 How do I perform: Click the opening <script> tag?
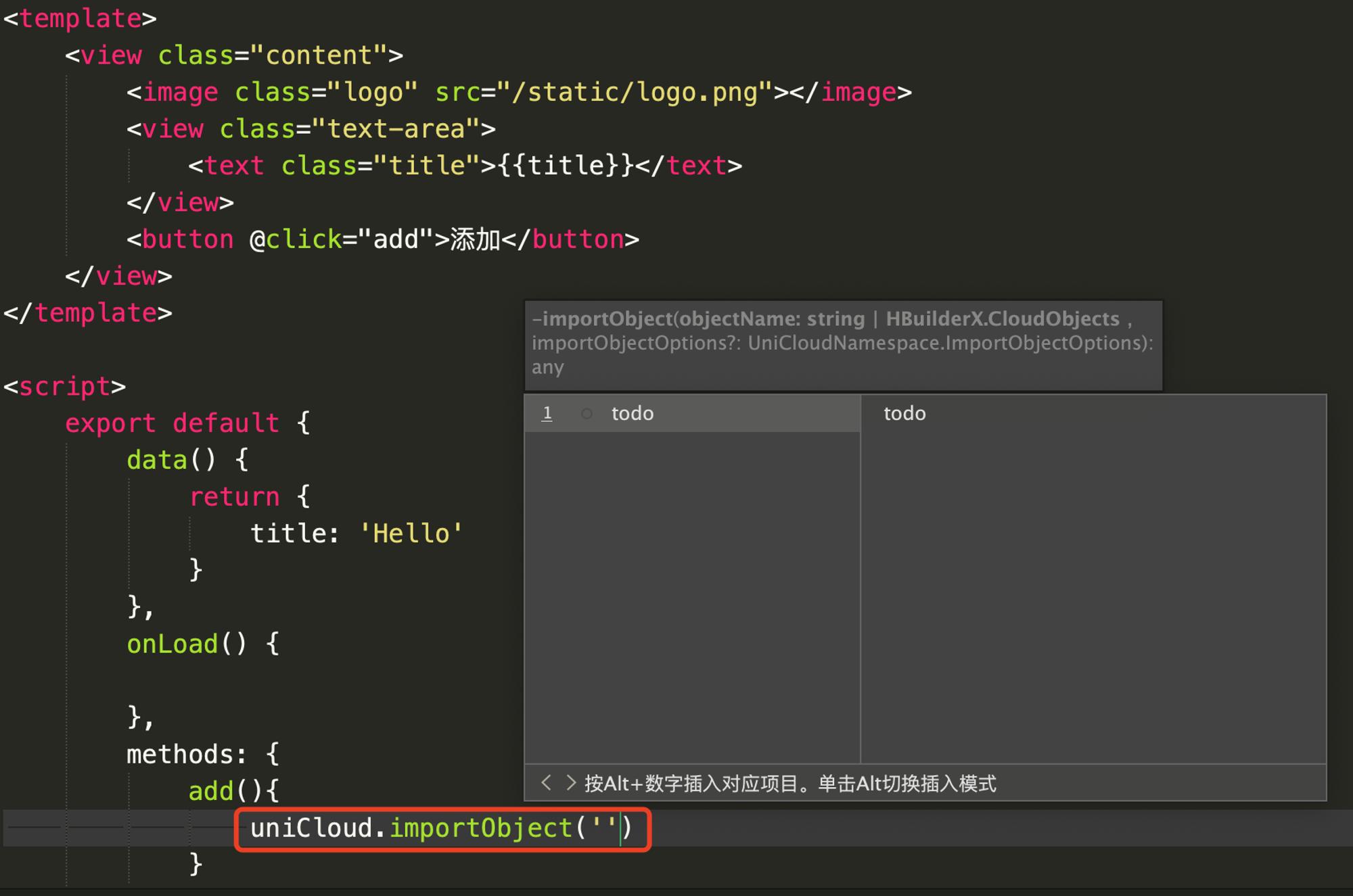pyautogui.click(x=65, y=387)
